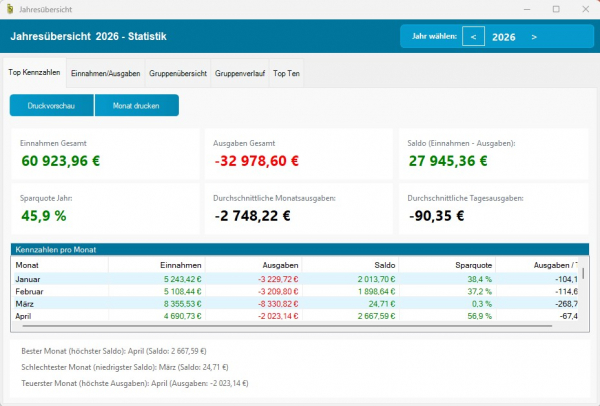The width and height of the screenshot is (600, 406).
Task: Click the vertical scrollbar of Kennzahlen table
Action: click(583, 274)
